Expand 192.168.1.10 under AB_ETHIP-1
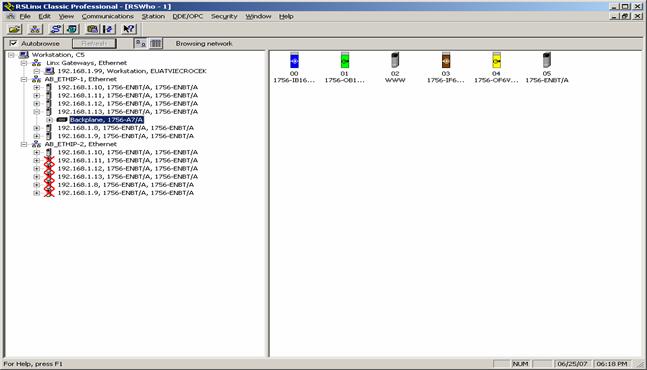The width and height of the screenshot is (647, 370). [x=37, y=87]
